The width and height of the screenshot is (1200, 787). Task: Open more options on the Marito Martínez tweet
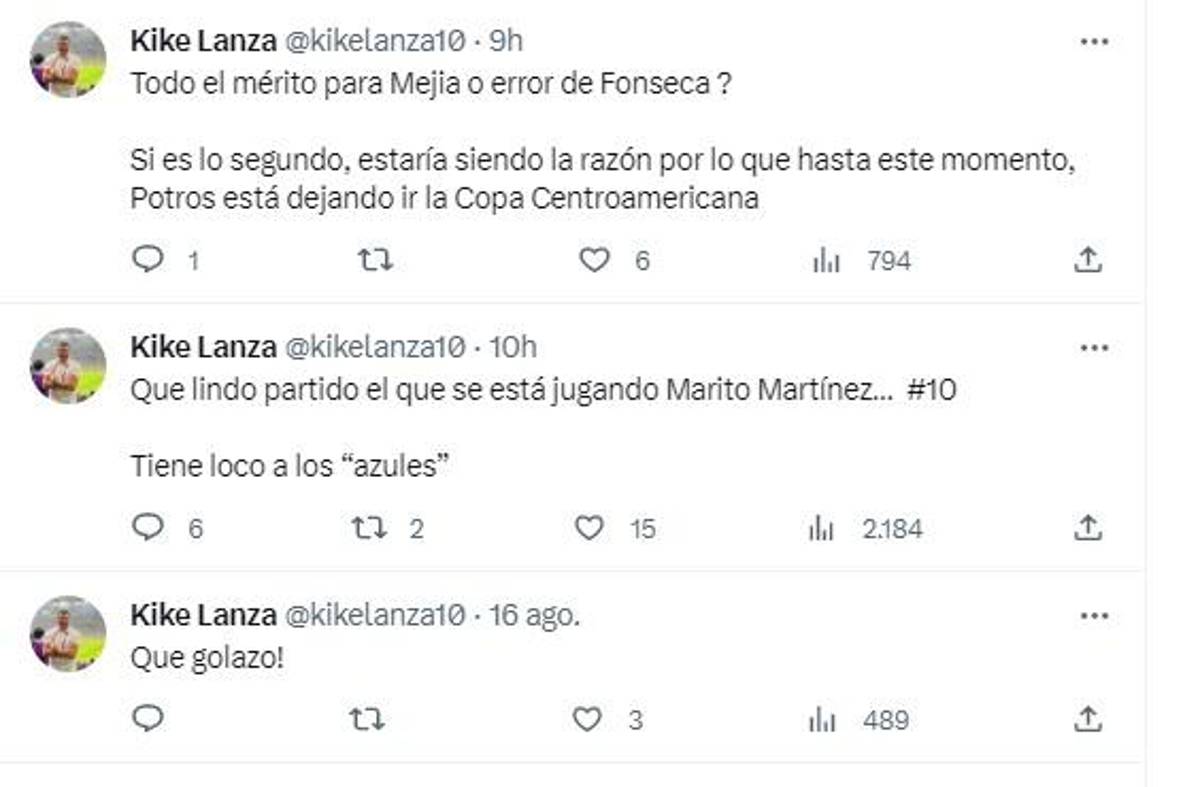click(x=1096, y=347)
